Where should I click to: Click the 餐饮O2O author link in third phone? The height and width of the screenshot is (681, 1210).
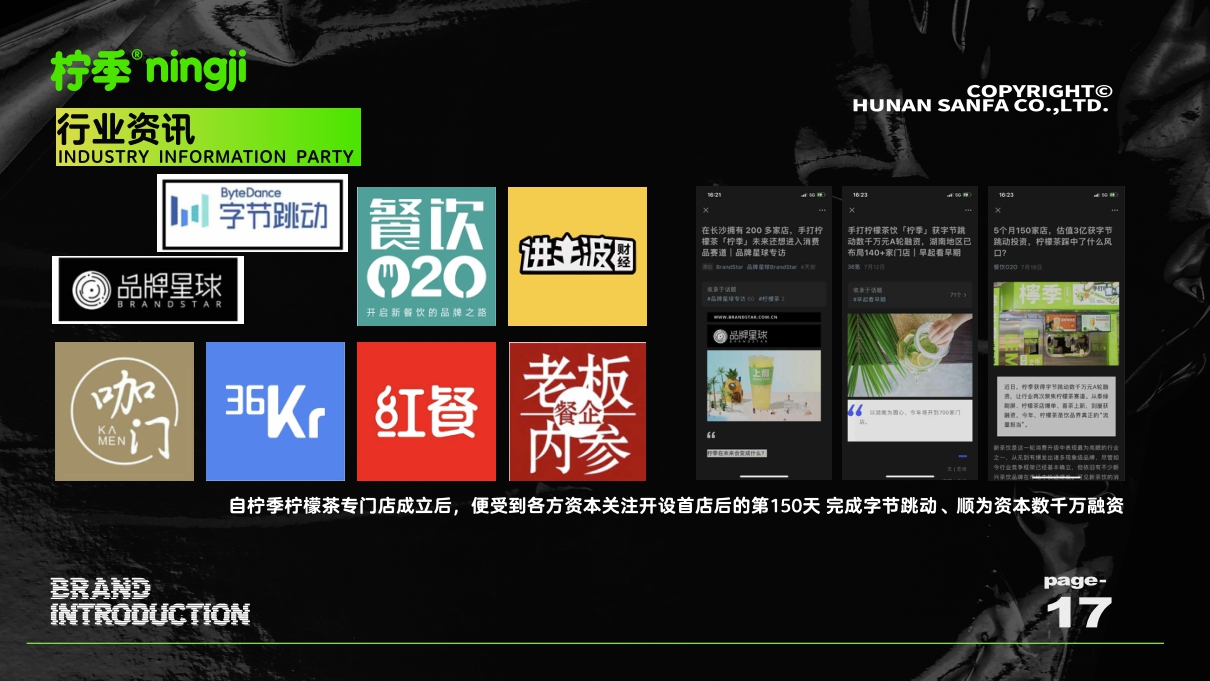click(x=1007, y=268)
